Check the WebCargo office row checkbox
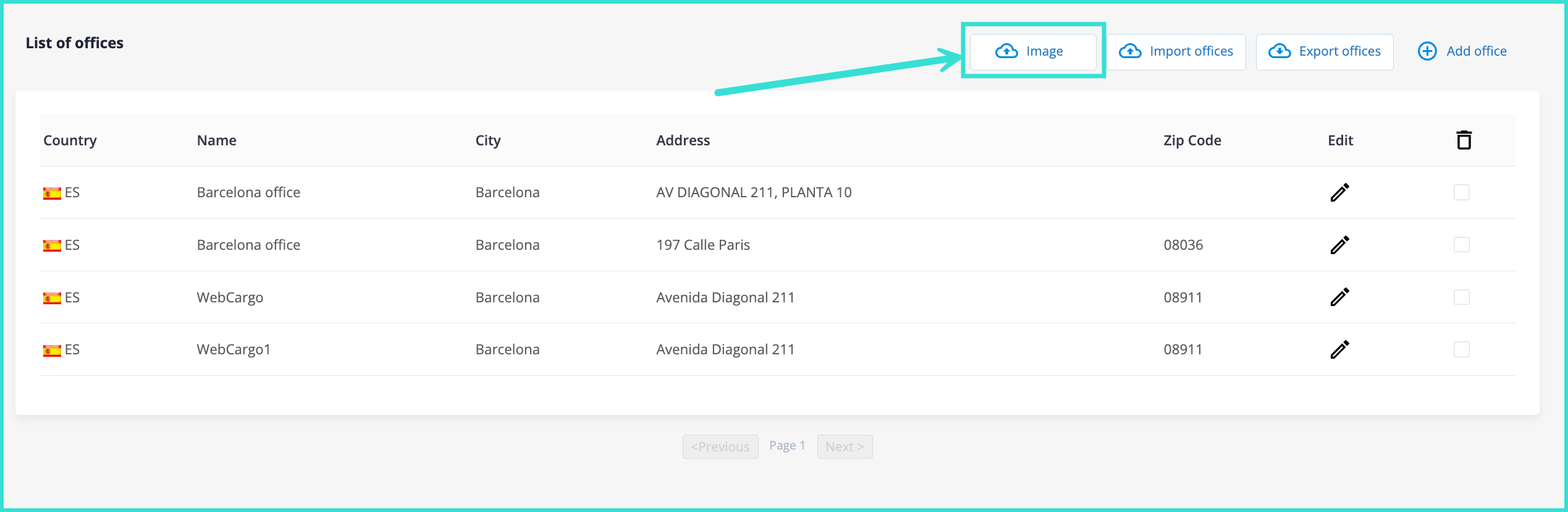The height and width of the screenshot is (512, 1568). [1461, 297]
